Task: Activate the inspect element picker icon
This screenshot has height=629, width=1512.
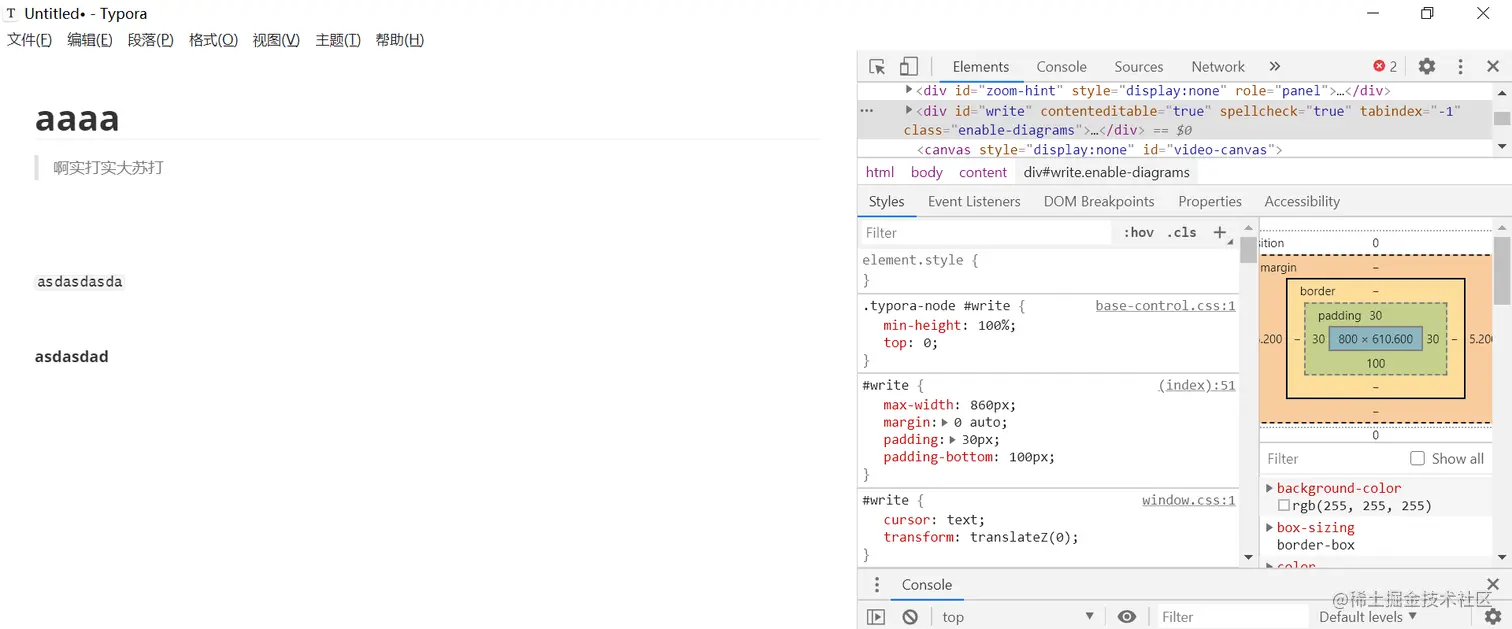Action: pyautogui.click(x=877, y=67)
